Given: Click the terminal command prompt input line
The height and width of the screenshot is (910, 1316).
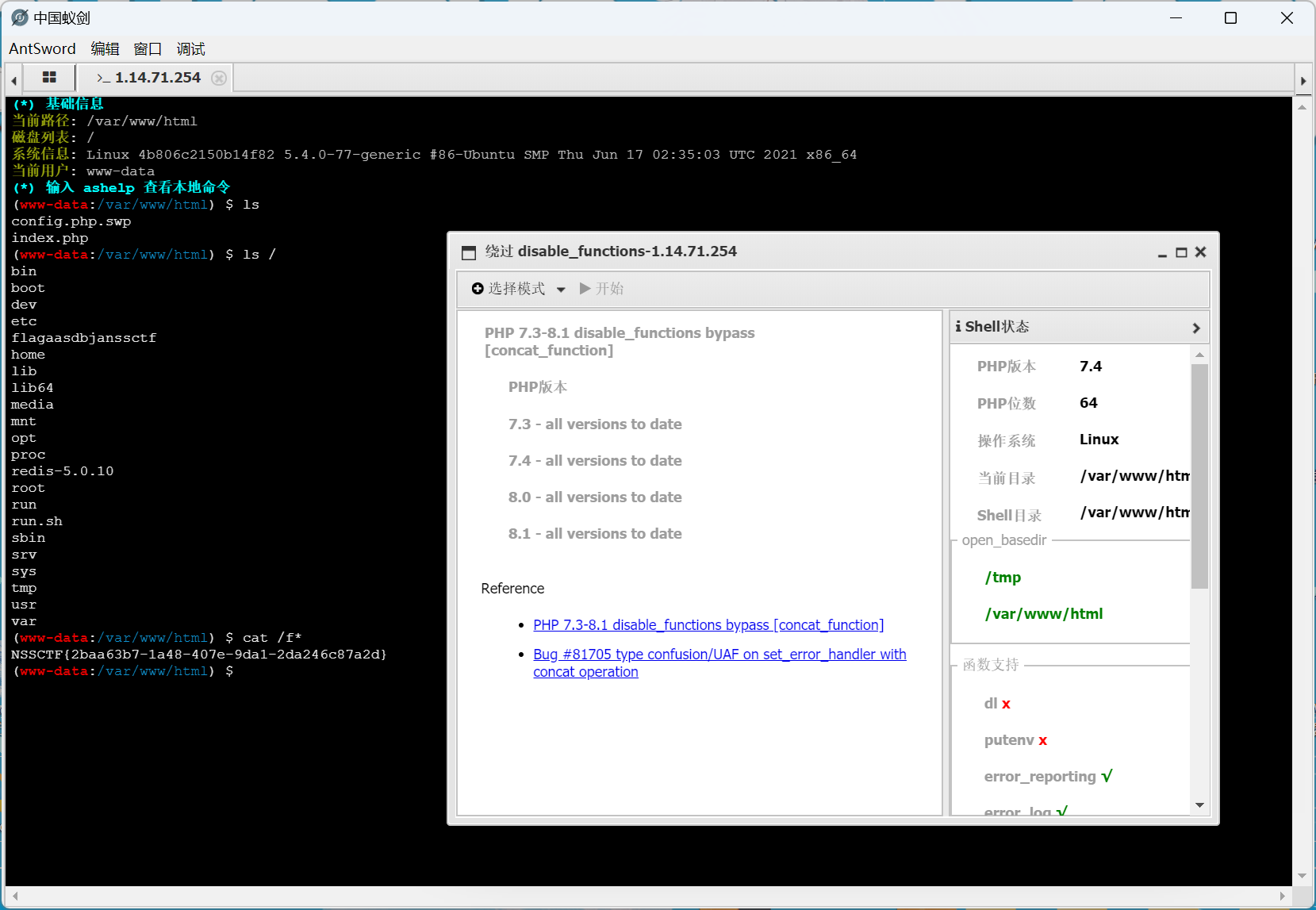Looking at the screenshot, I should pyautogui.click(x=123, y=671).
